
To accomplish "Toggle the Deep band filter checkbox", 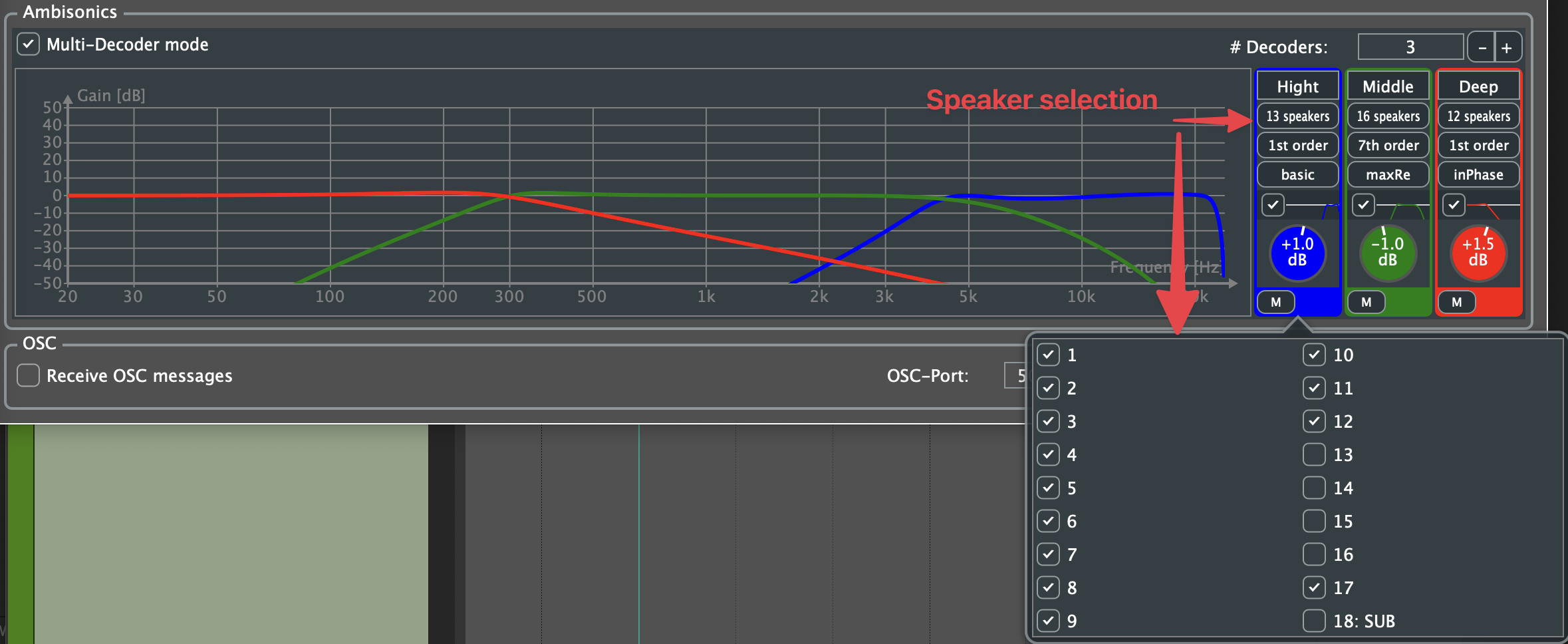I will 1454,205.
